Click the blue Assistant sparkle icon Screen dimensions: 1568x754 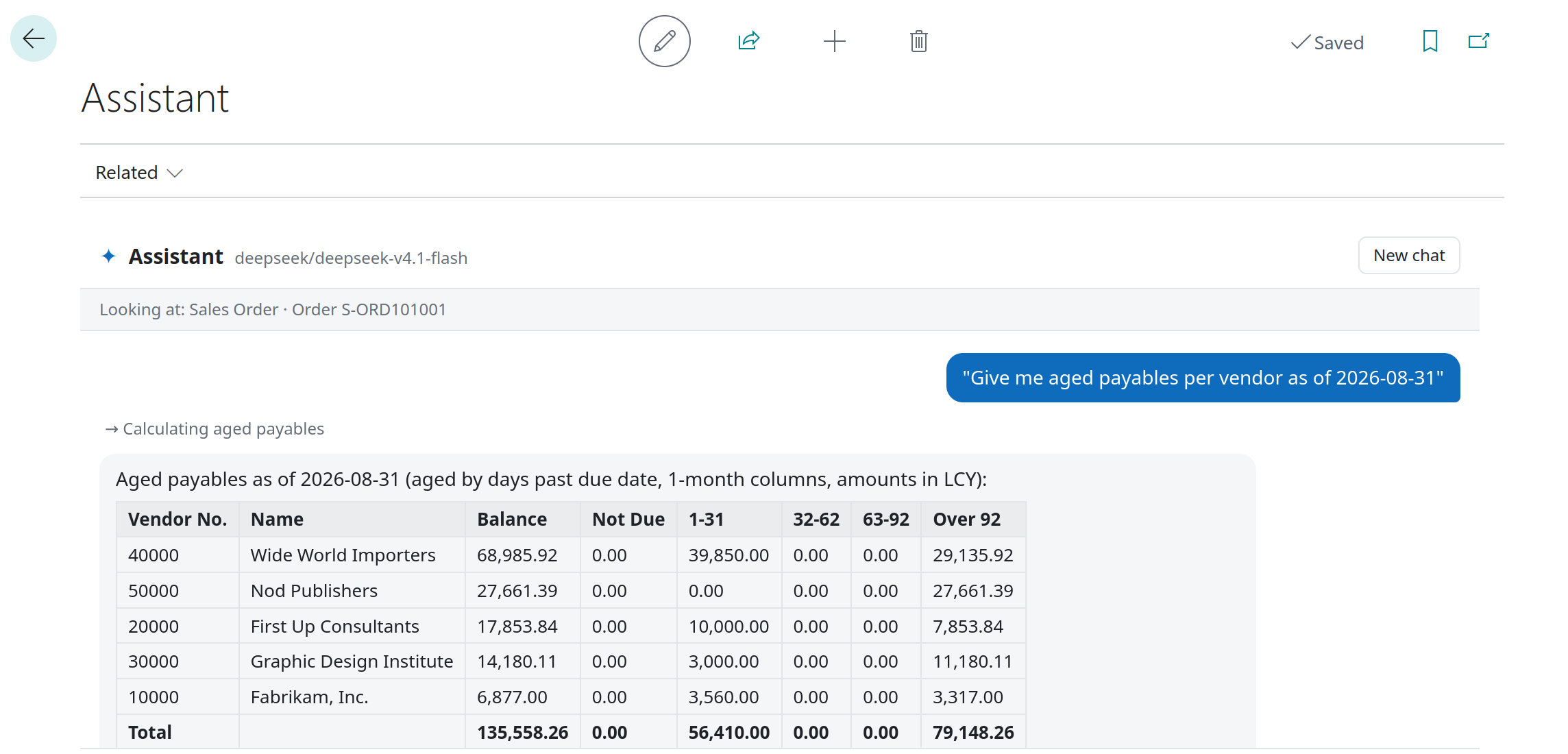click(x=108, y=256)
